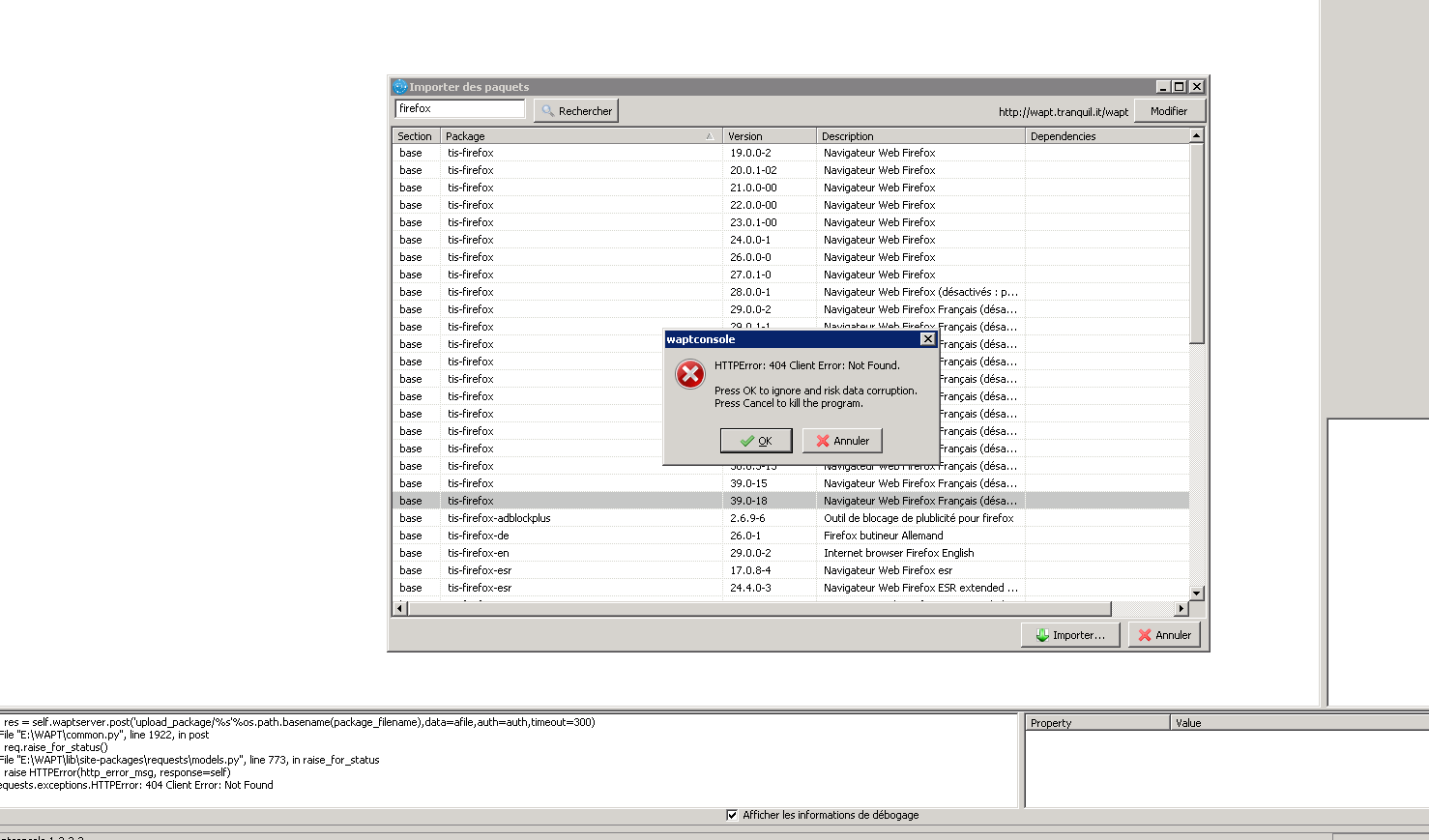Image resolution: width=1429 pixels, height=840 pixels.
Task: Select the tis-firefox row with version 19.0.0-2
Action: click(x=791, y=153)
